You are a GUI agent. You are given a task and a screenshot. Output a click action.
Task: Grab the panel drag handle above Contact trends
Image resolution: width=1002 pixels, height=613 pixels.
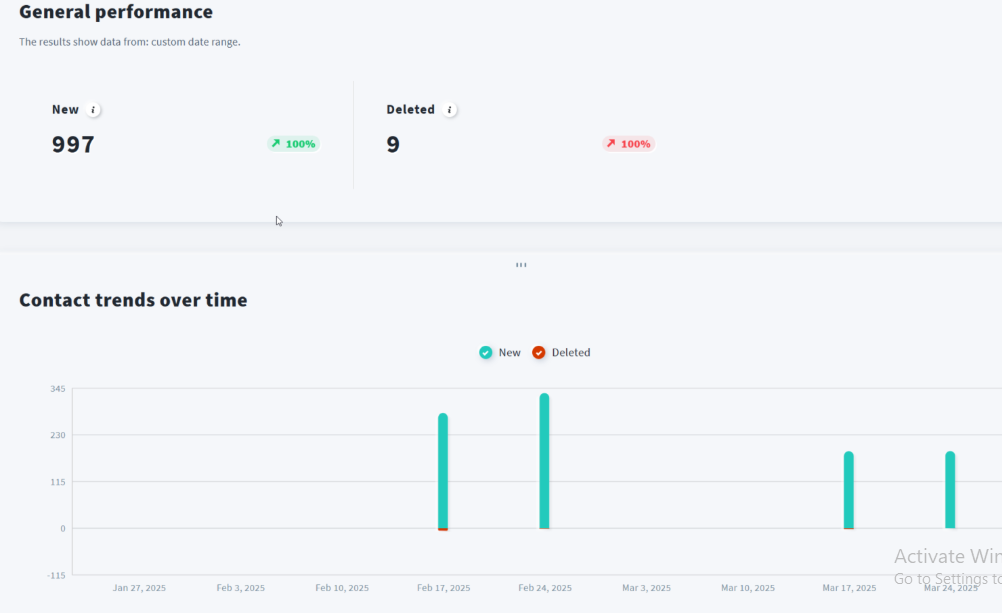pos(521,265)
